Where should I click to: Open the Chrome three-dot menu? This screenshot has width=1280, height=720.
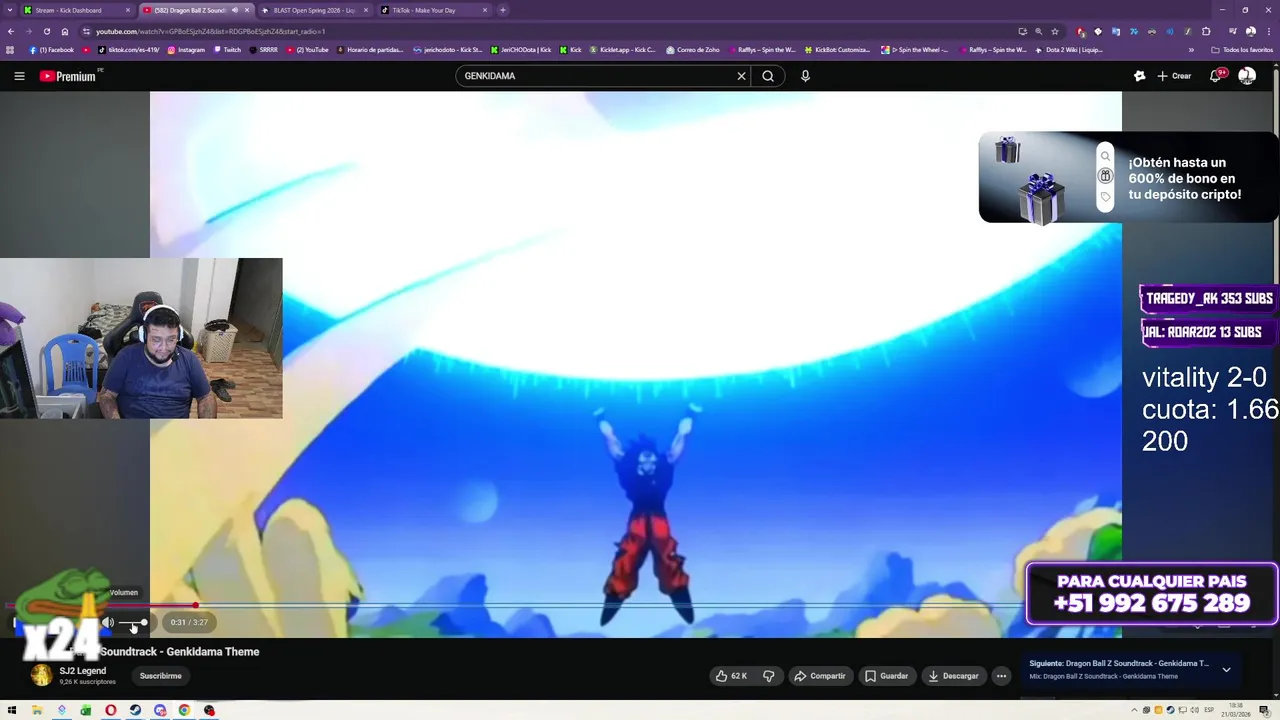1269,31
